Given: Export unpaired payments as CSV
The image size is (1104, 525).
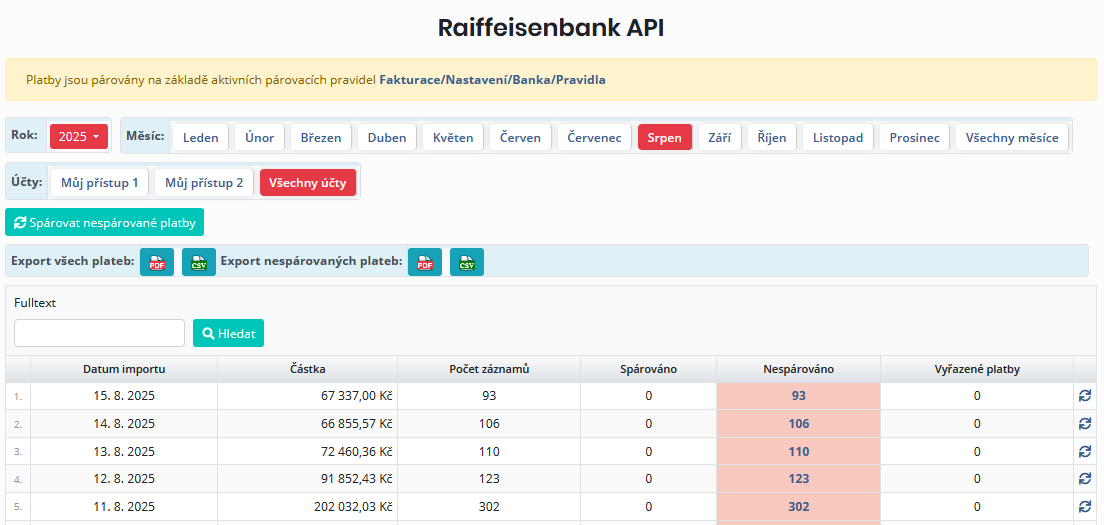Looking at the screenshot, I should 467,262.
